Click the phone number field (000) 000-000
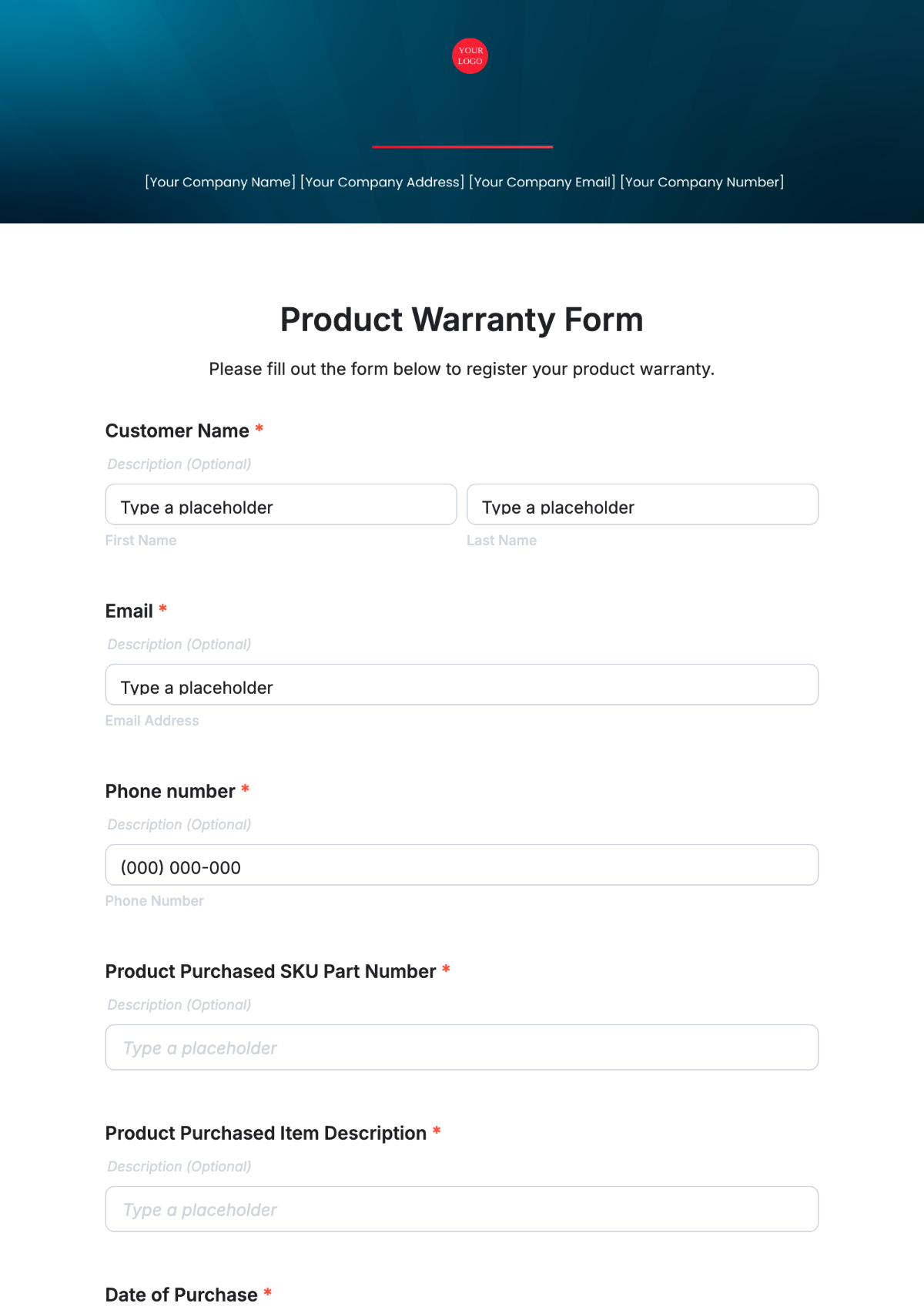Screen dimensions: 924x1310 tap(461, 866)
